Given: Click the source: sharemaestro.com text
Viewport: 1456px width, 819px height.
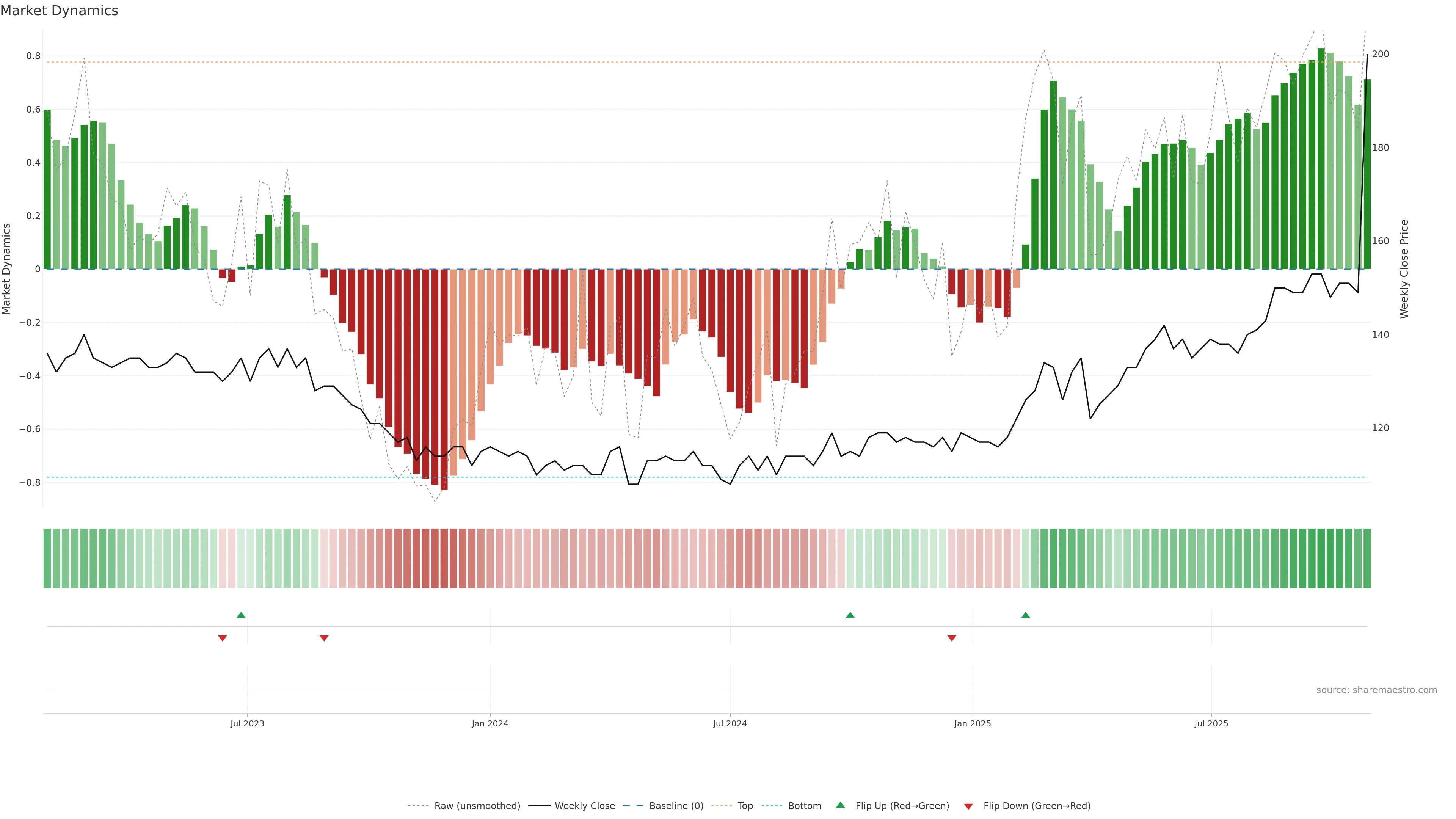Looking at the screenshot, I should click(x=1376, y=690).
